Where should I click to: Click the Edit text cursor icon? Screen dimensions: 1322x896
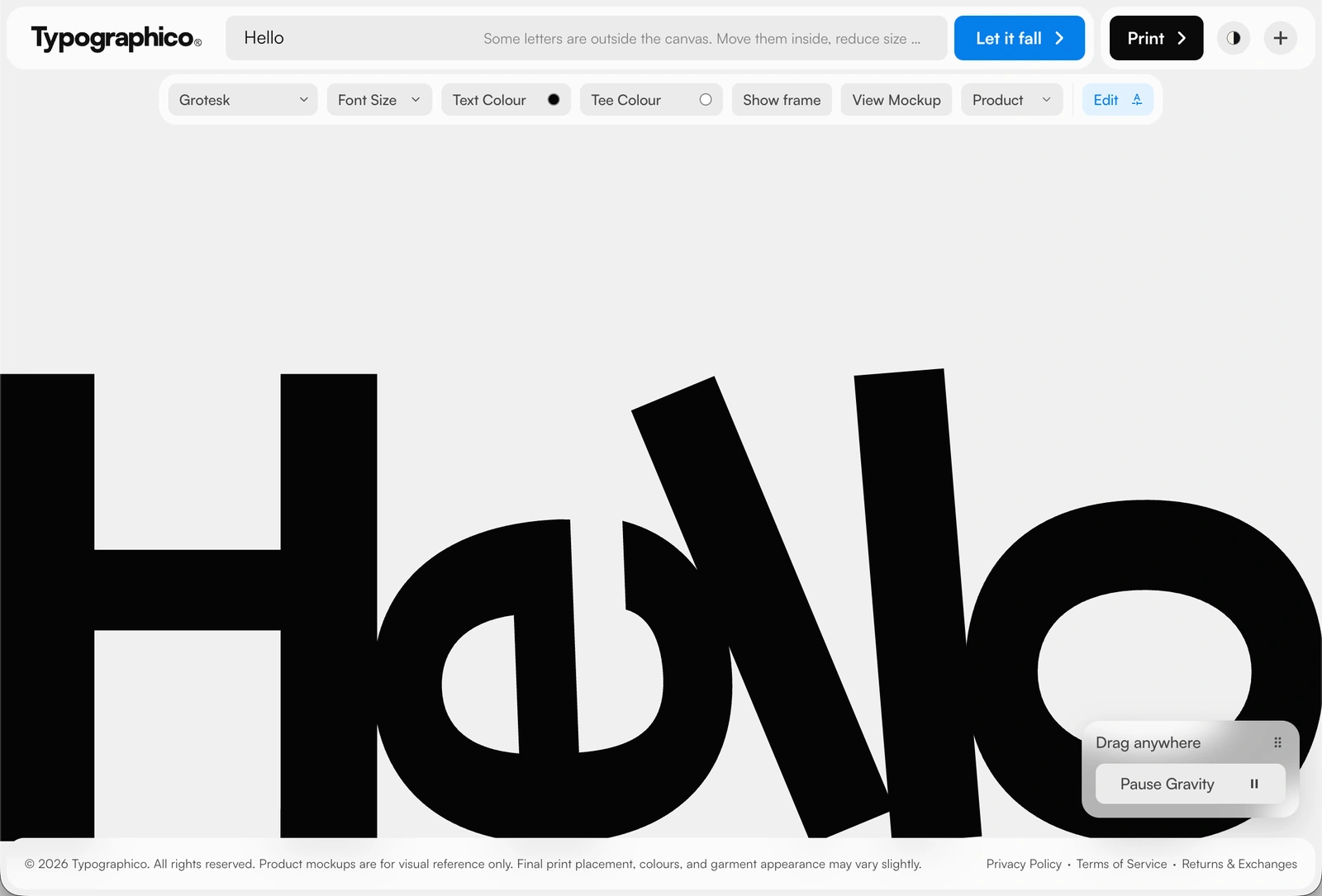point(1137,100)
